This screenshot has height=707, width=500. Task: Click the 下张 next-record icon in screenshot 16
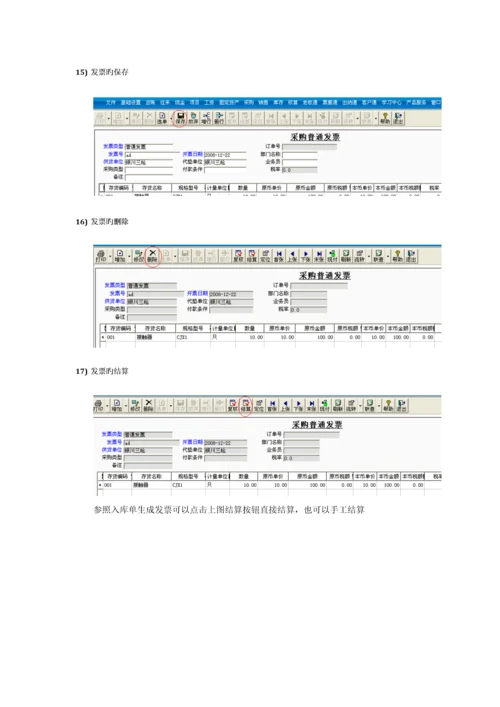[x=305, y=256]
